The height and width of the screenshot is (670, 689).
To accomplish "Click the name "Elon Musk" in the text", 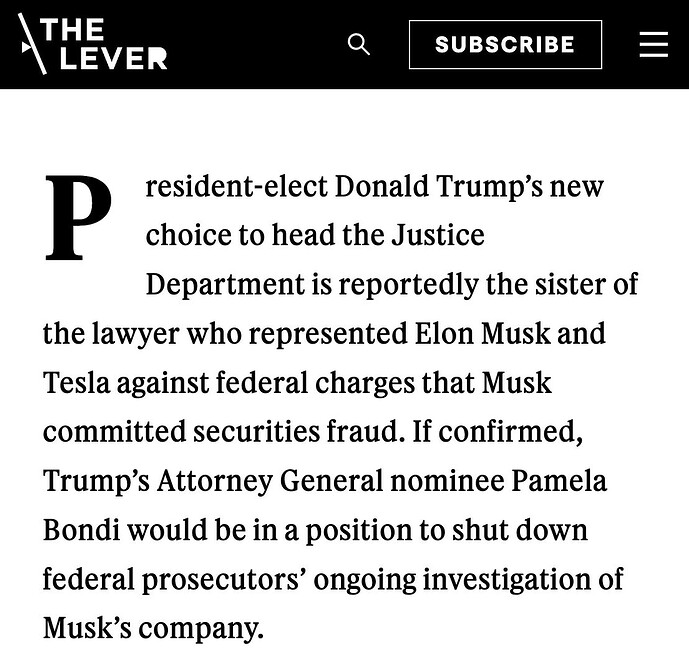I will (x=482, y=333).
